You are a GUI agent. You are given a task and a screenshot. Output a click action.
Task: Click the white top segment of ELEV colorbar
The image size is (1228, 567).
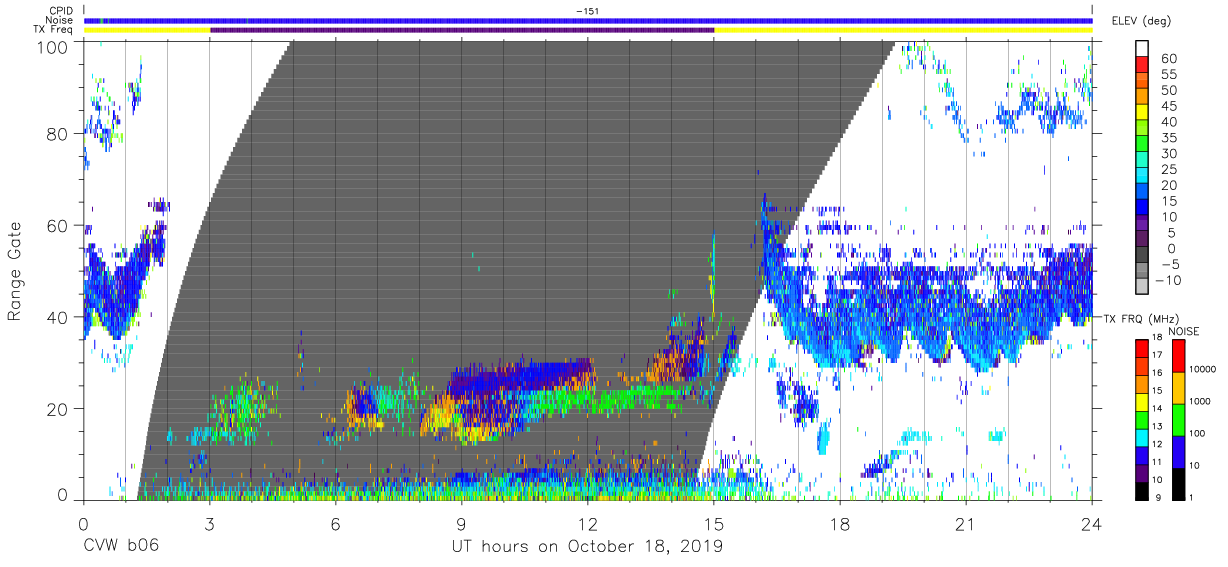tap(1143, 50)
